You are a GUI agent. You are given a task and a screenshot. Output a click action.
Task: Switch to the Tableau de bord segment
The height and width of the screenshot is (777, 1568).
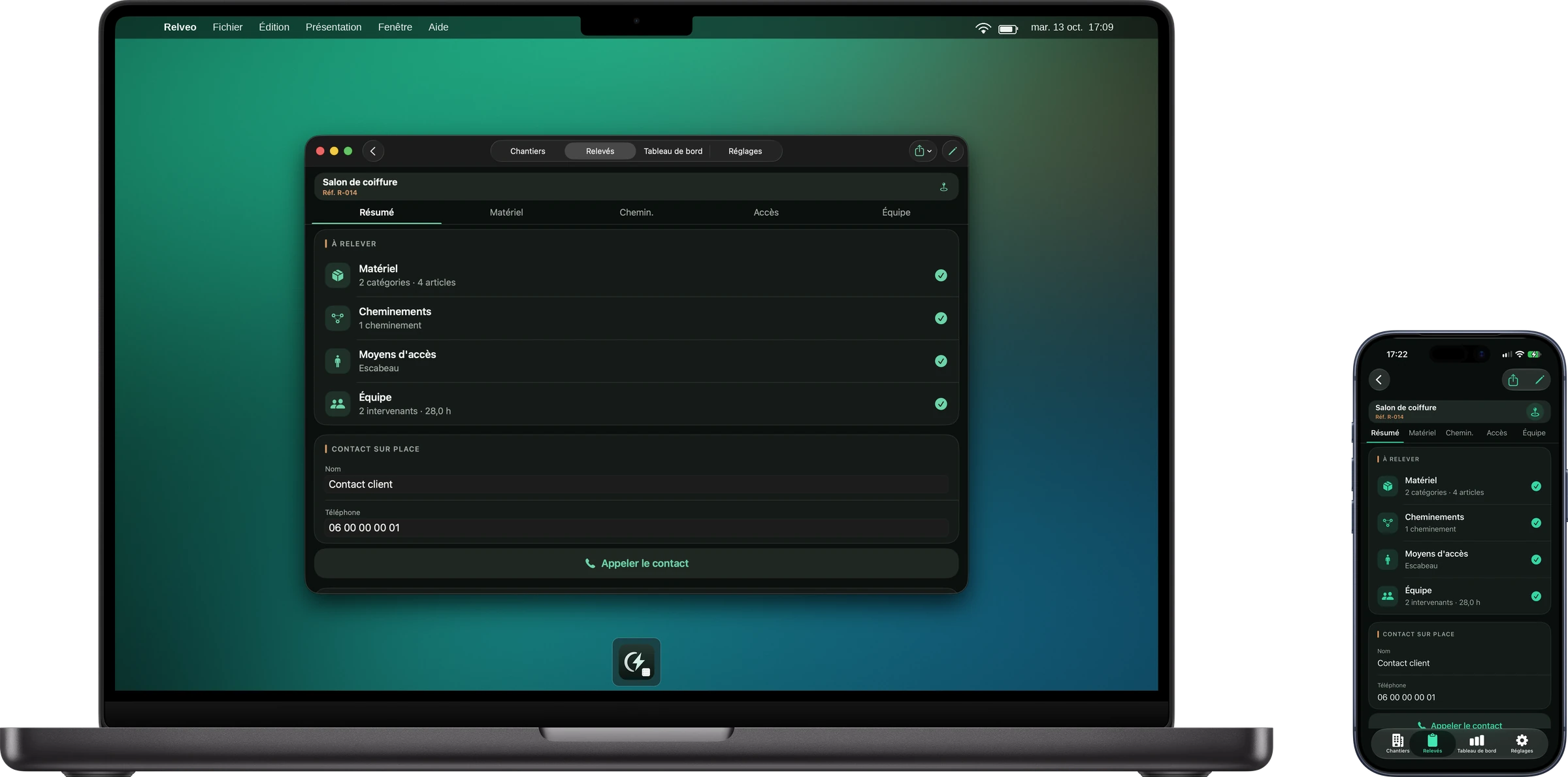tap(673, 151)
